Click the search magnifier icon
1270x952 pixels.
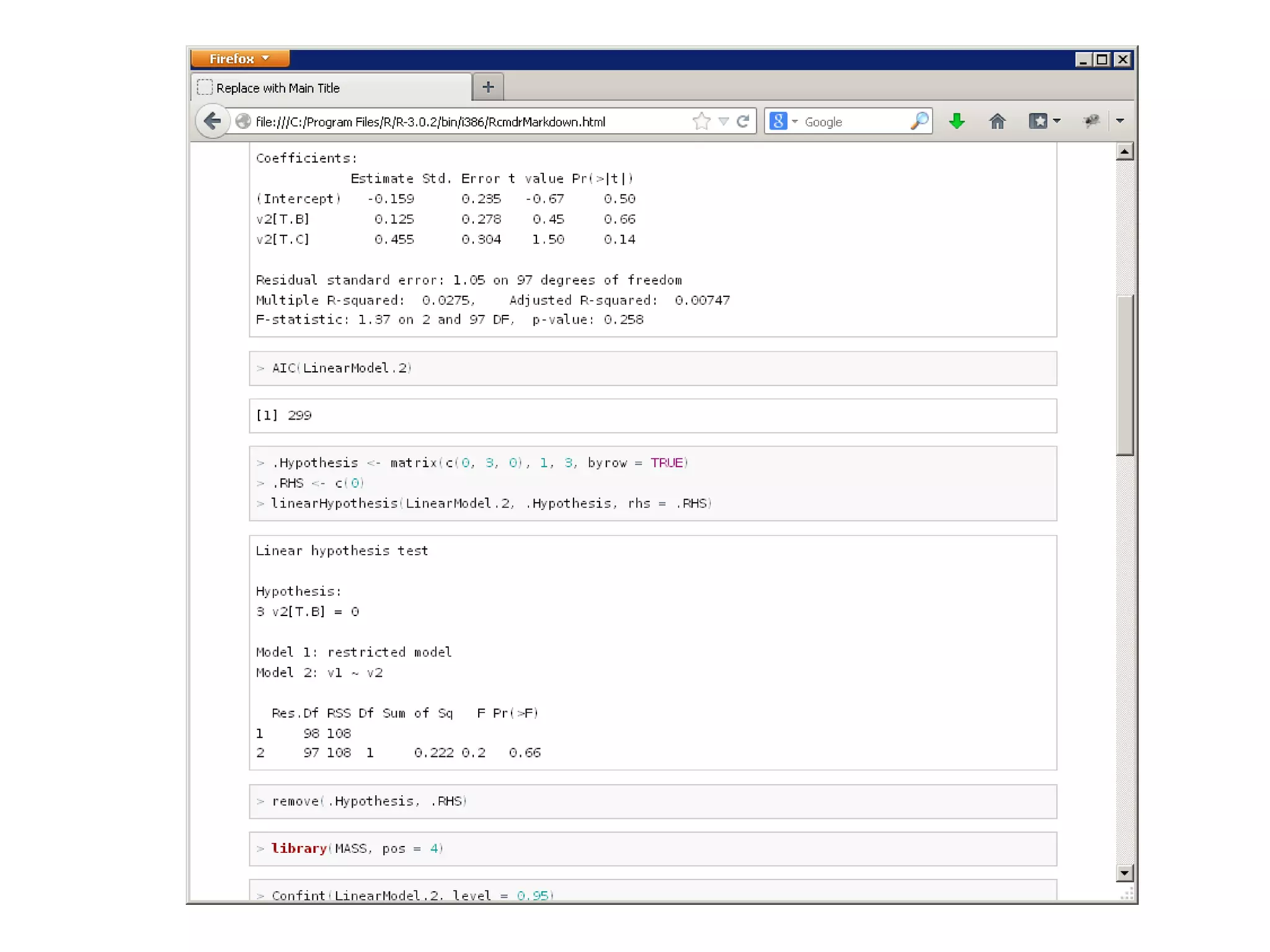point(919,121)
